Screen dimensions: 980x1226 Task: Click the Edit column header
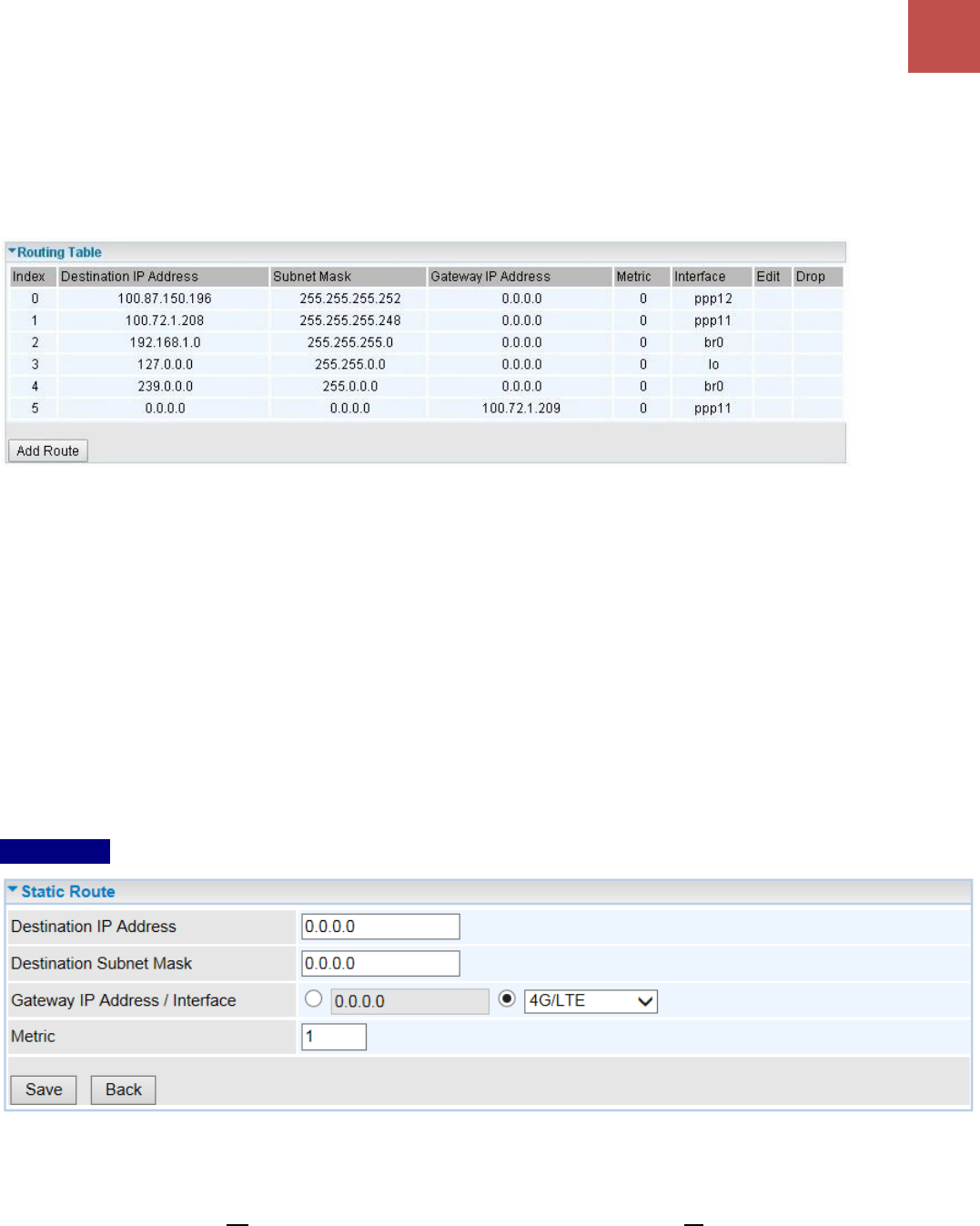[x=773, y=277]
